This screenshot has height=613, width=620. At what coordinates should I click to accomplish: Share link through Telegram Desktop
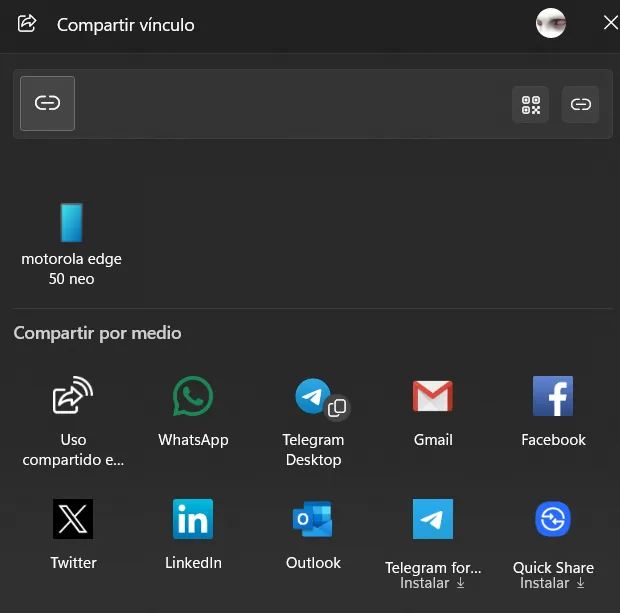pyautogui.click(x=313, y=422)
